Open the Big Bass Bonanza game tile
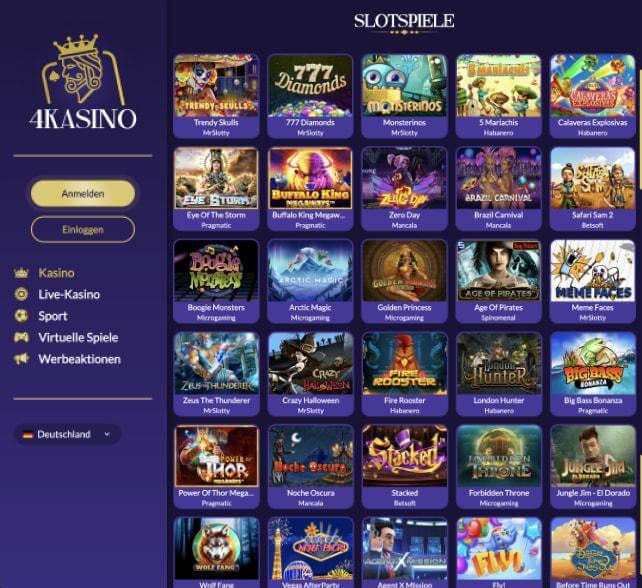The image size is (642, 588). (592, 374)
